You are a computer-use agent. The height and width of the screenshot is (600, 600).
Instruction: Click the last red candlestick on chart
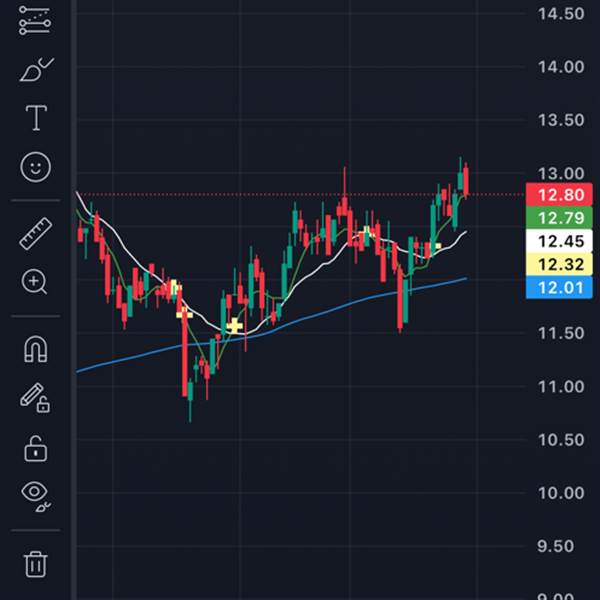(466, 181)
